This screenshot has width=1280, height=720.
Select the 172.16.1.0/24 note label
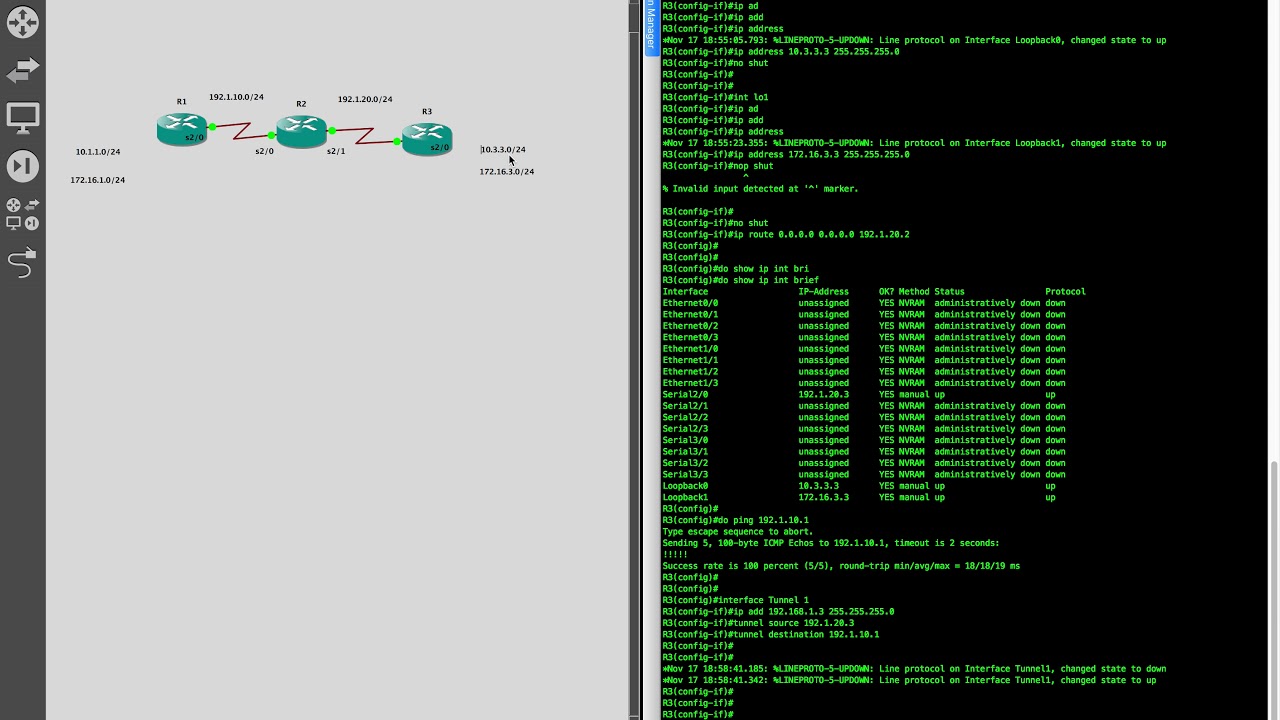tap(98, 180)
